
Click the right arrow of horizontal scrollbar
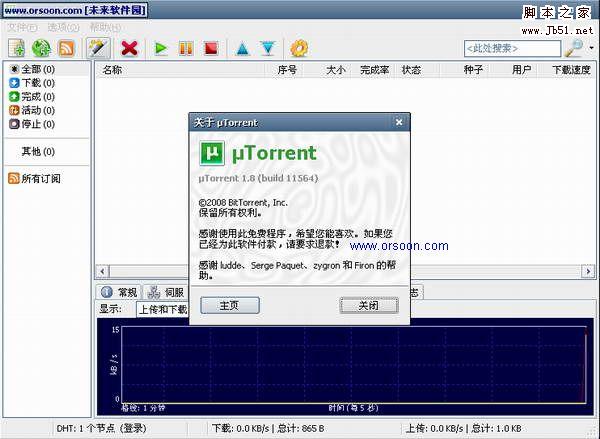click(588, 271)
